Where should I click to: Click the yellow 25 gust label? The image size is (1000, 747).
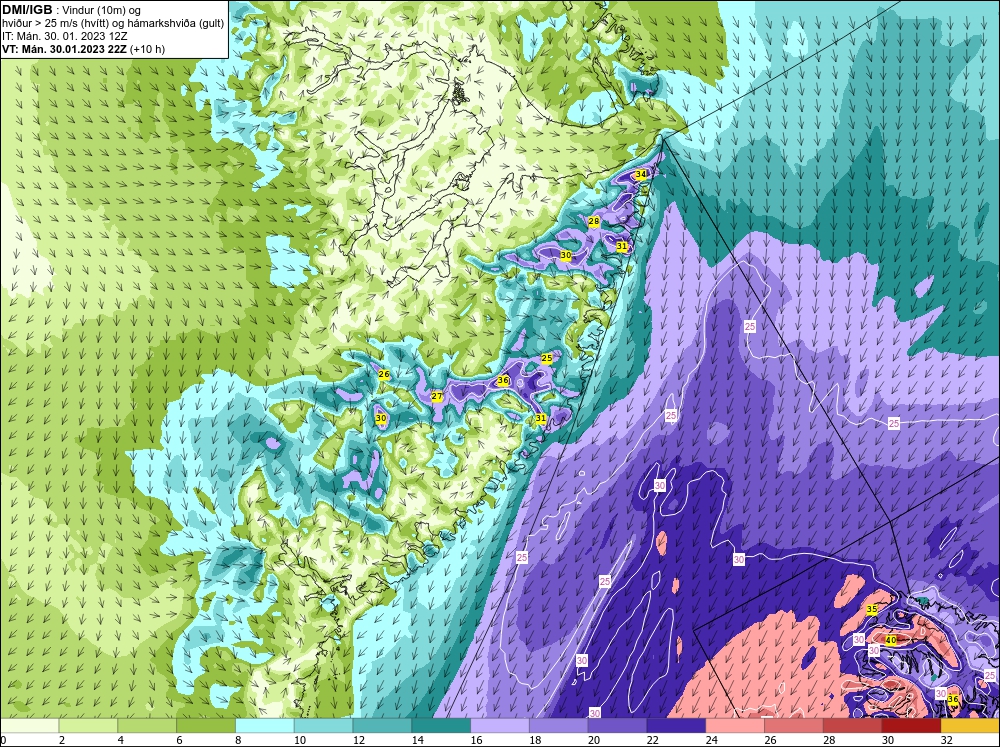547,358
